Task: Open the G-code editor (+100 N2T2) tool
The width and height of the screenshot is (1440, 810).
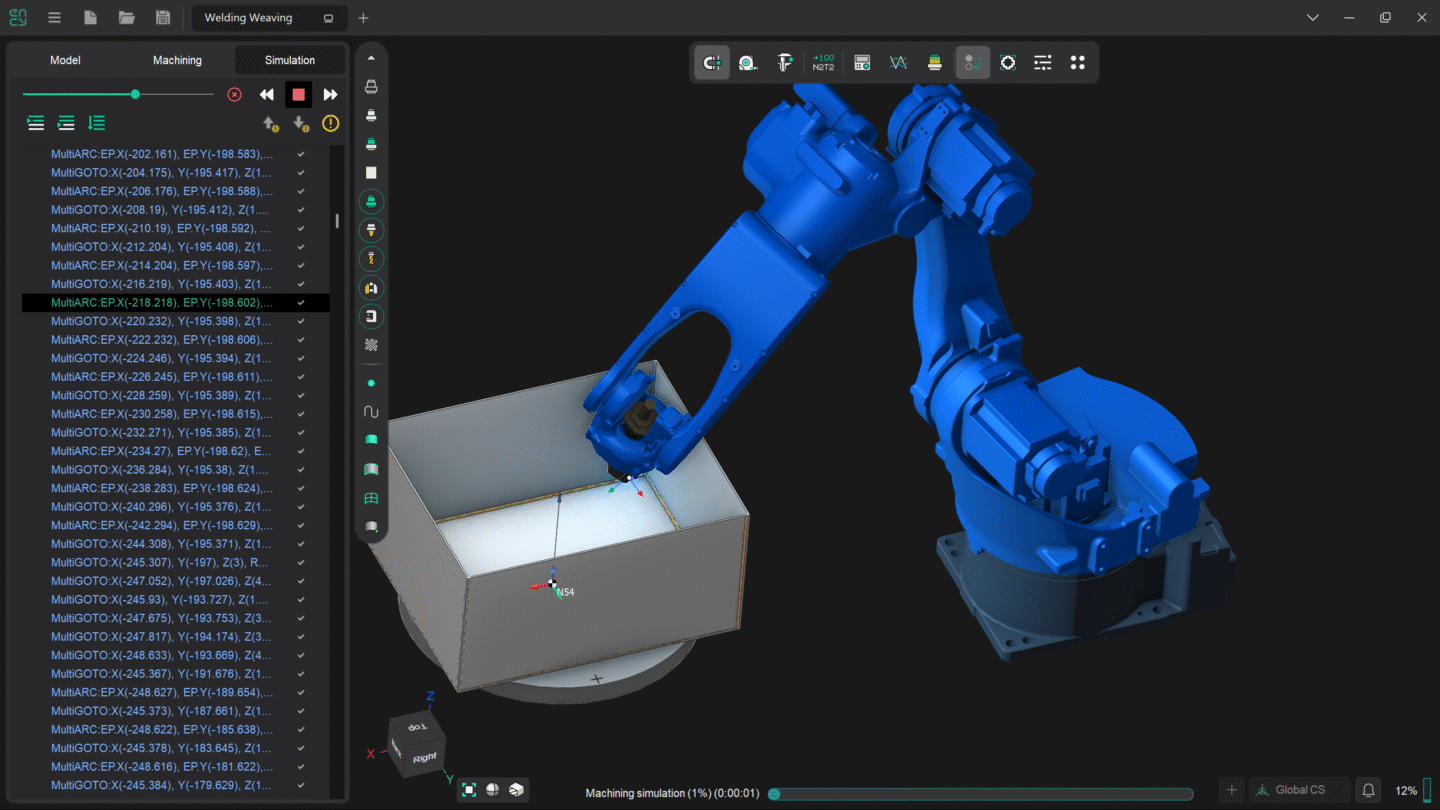Action: pyautogui.click(x=823, y=62)
